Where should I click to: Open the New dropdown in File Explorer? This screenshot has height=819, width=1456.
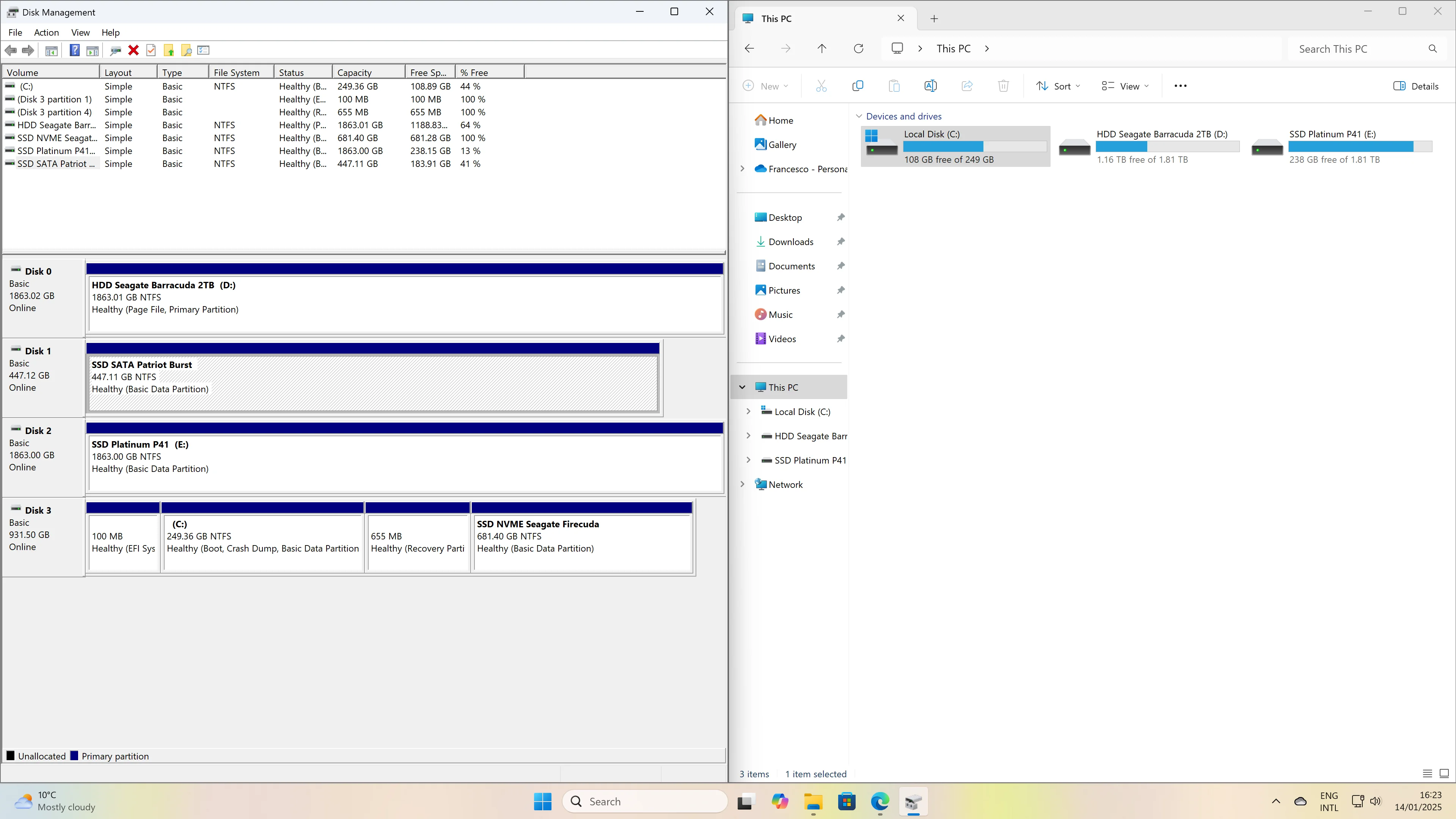pos(765,86)
